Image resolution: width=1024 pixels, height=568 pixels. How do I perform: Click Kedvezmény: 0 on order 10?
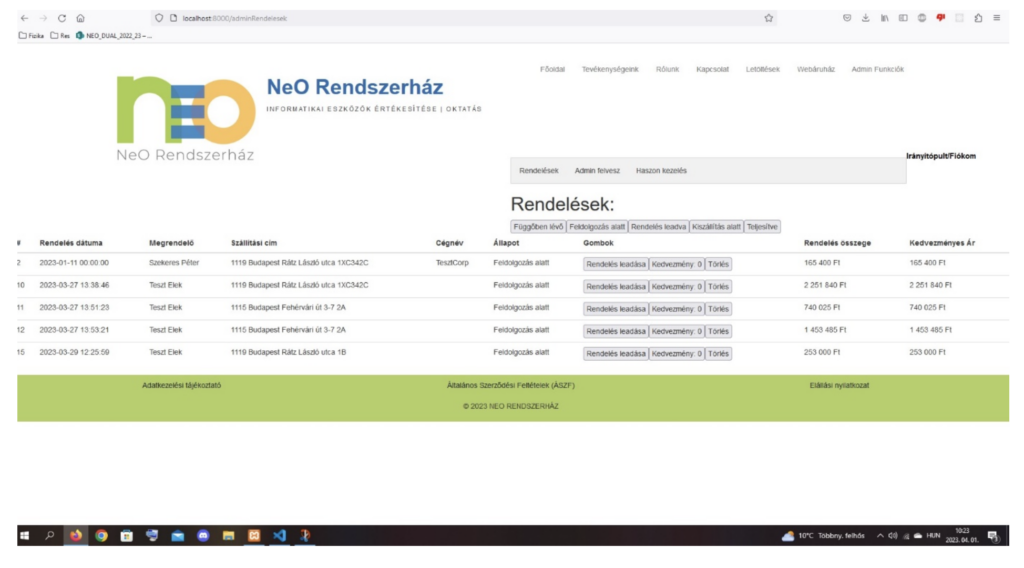coord(677,287)
